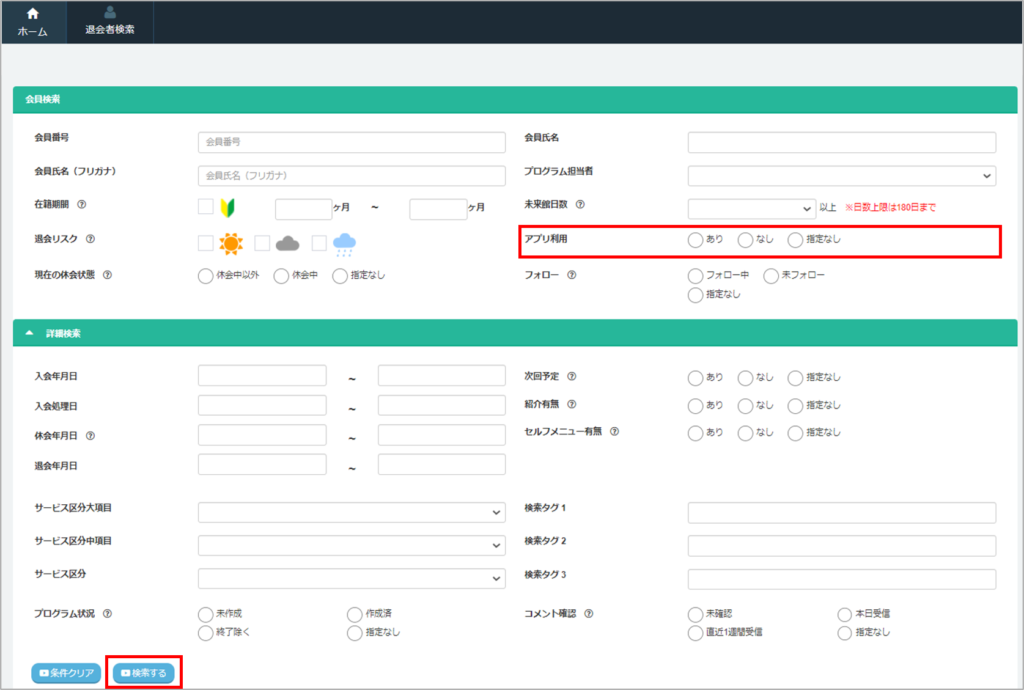Expand the サービス区分大項目 dropdown

pos(351,513)
